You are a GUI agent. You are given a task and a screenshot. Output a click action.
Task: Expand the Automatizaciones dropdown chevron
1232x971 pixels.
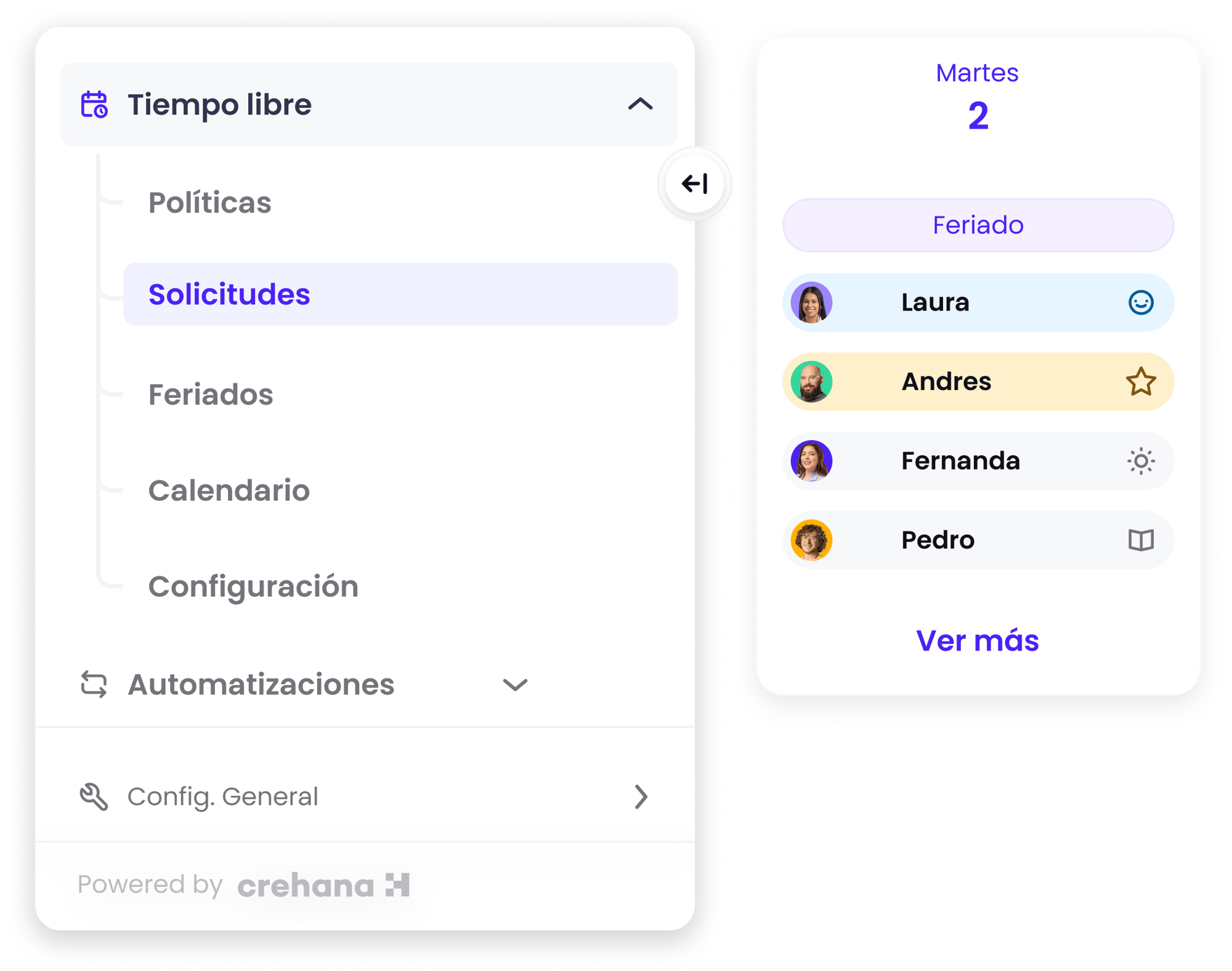click(515, 685)
